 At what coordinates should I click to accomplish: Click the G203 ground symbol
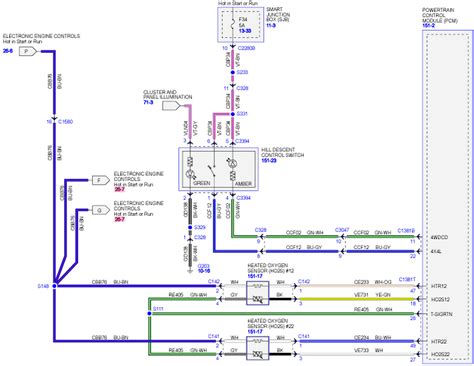(x=190, y=271)
